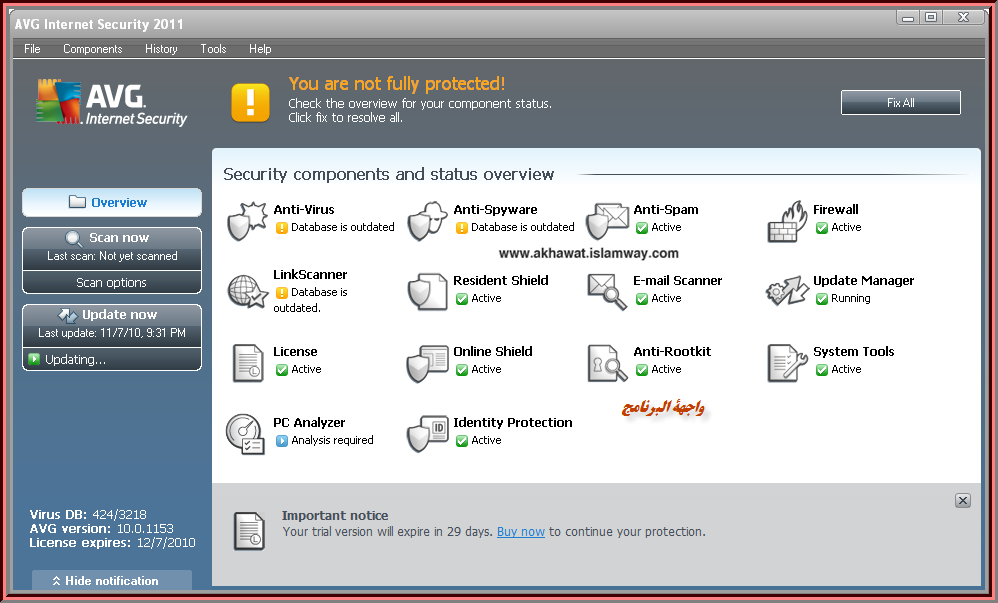Open the Anti-Virus component shield icon

click(247, 221)
